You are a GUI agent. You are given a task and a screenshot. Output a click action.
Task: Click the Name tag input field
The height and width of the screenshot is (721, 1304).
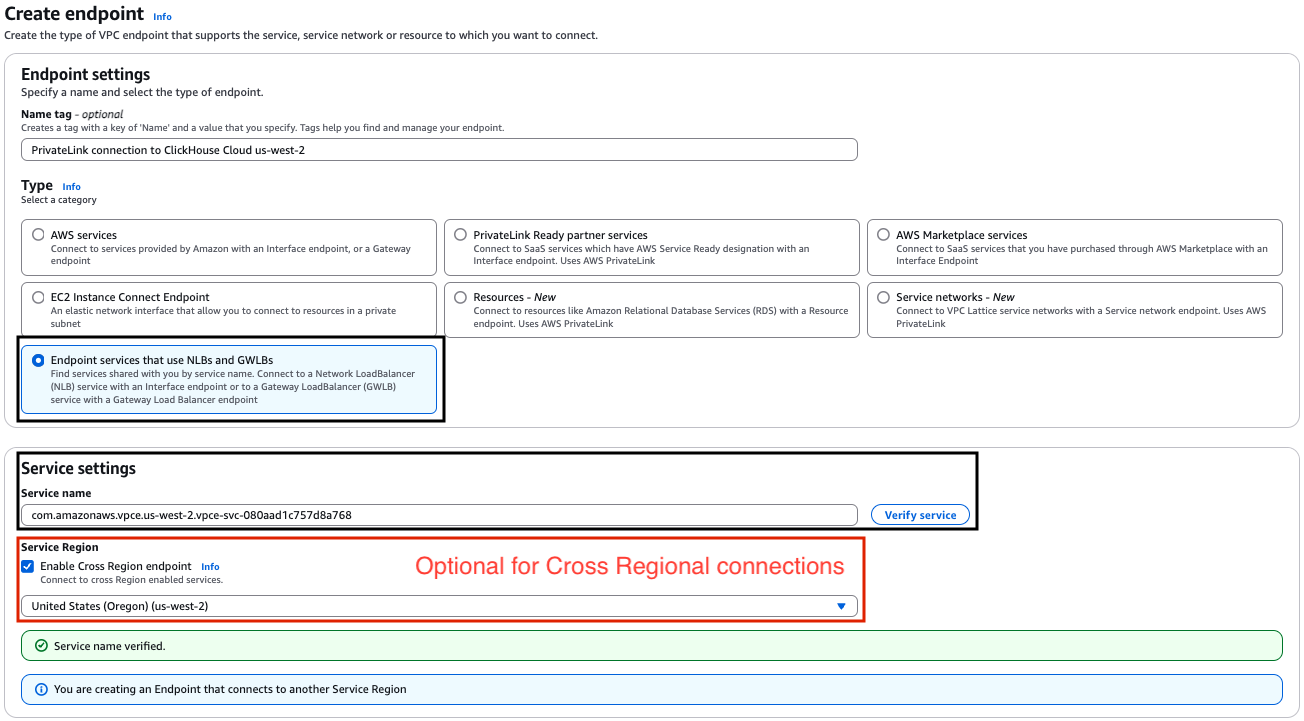pyautogui.click(x=440, y=149)
